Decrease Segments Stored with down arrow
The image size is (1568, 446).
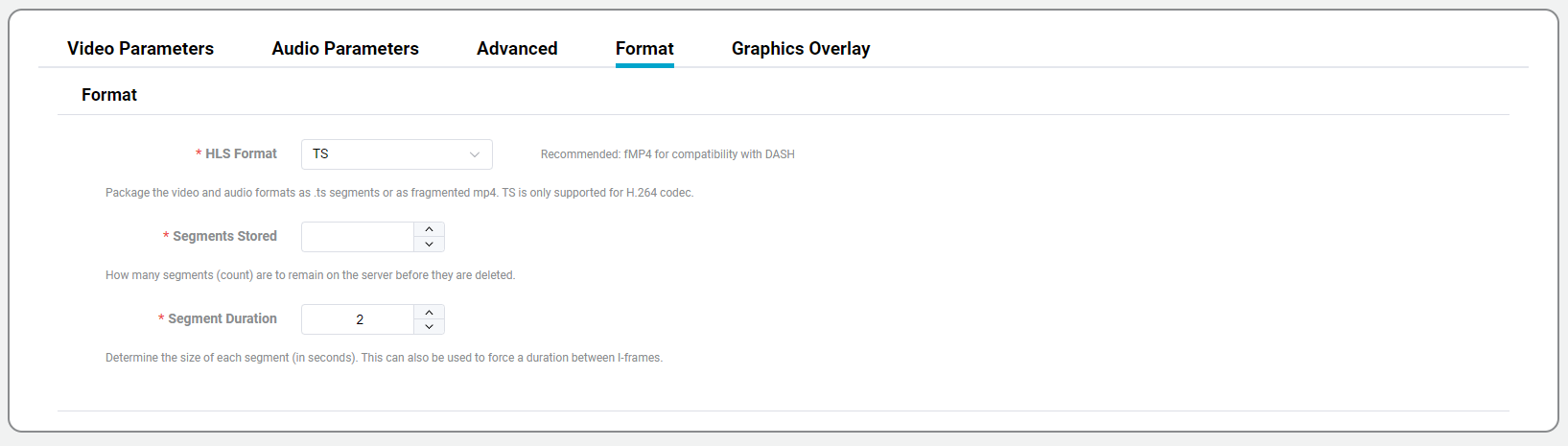pyautogui.click(x=430, y=245)
